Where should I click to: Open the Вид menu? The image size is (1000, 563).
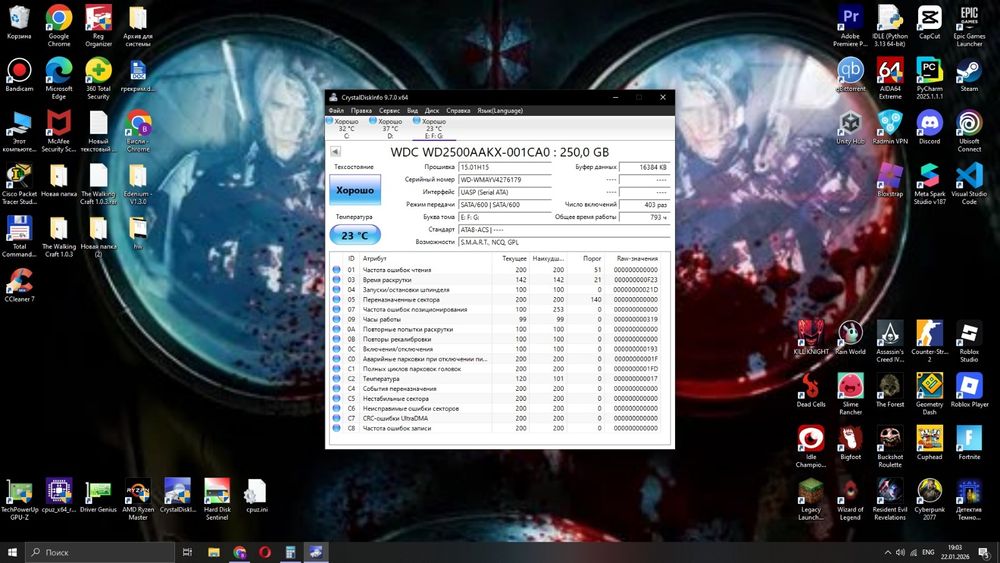[x=413, y=110]
